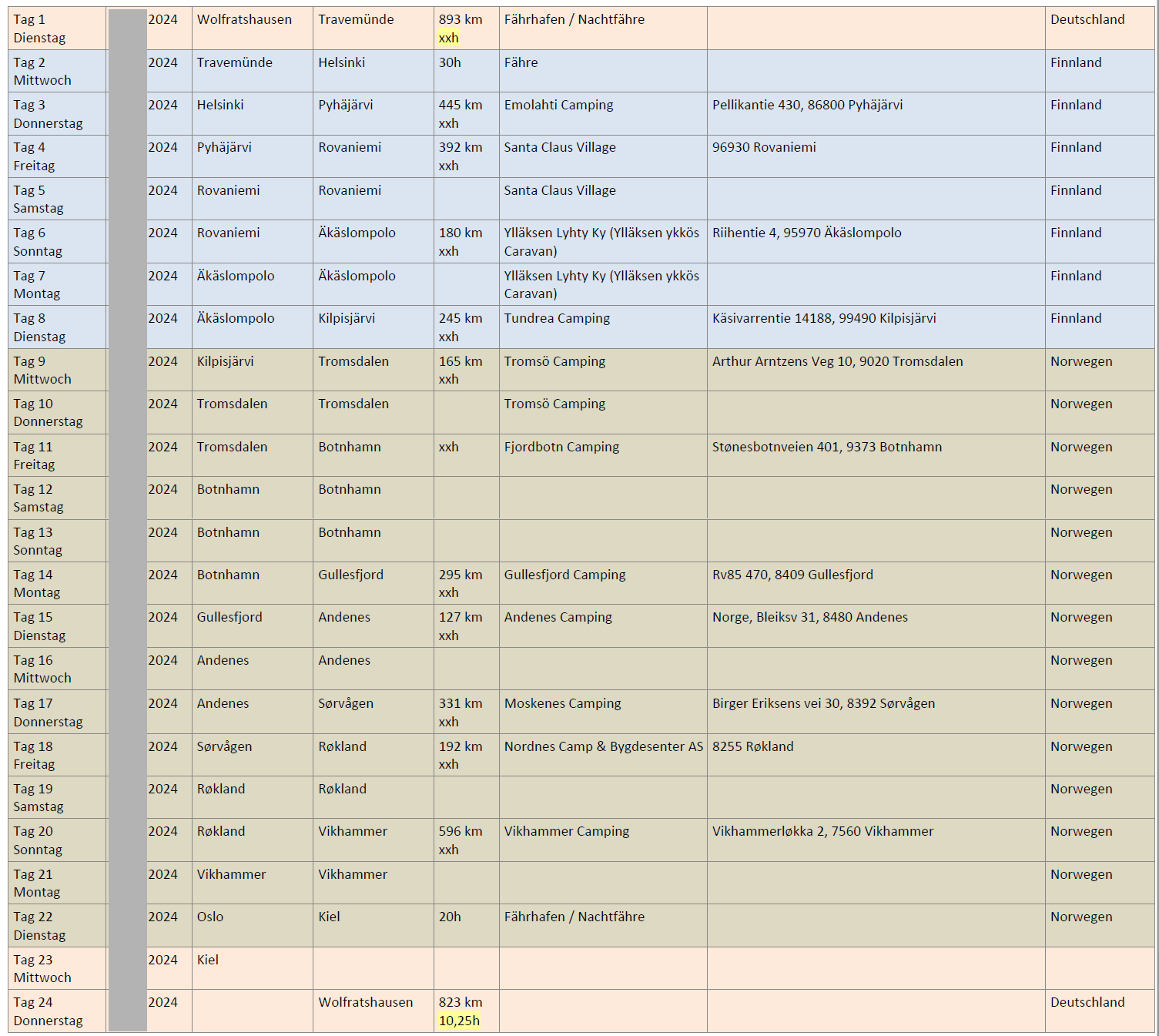Click the "596 km" distance cell
The height and width of the screenshot is (1036, 1159).
click(x=461, y=832)
